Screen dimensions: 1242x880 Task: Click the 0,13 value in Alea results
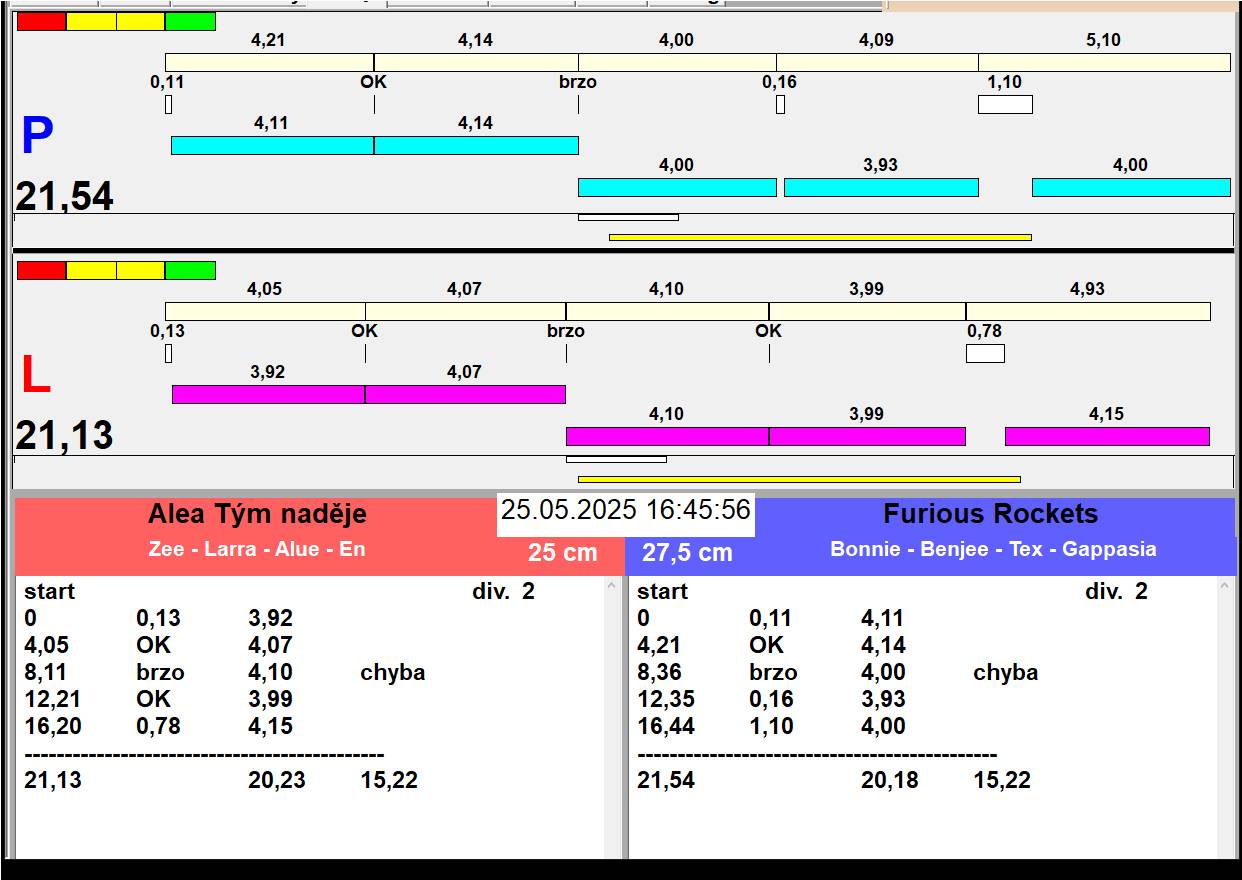pos(158,618)
